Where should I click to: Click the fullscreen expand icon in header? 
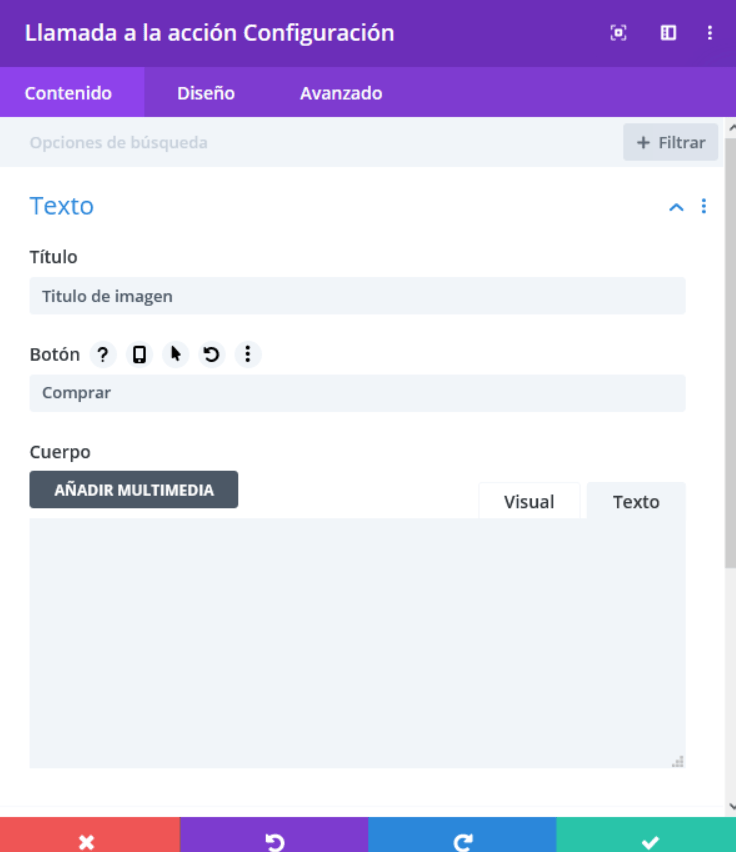pos(618,33)
